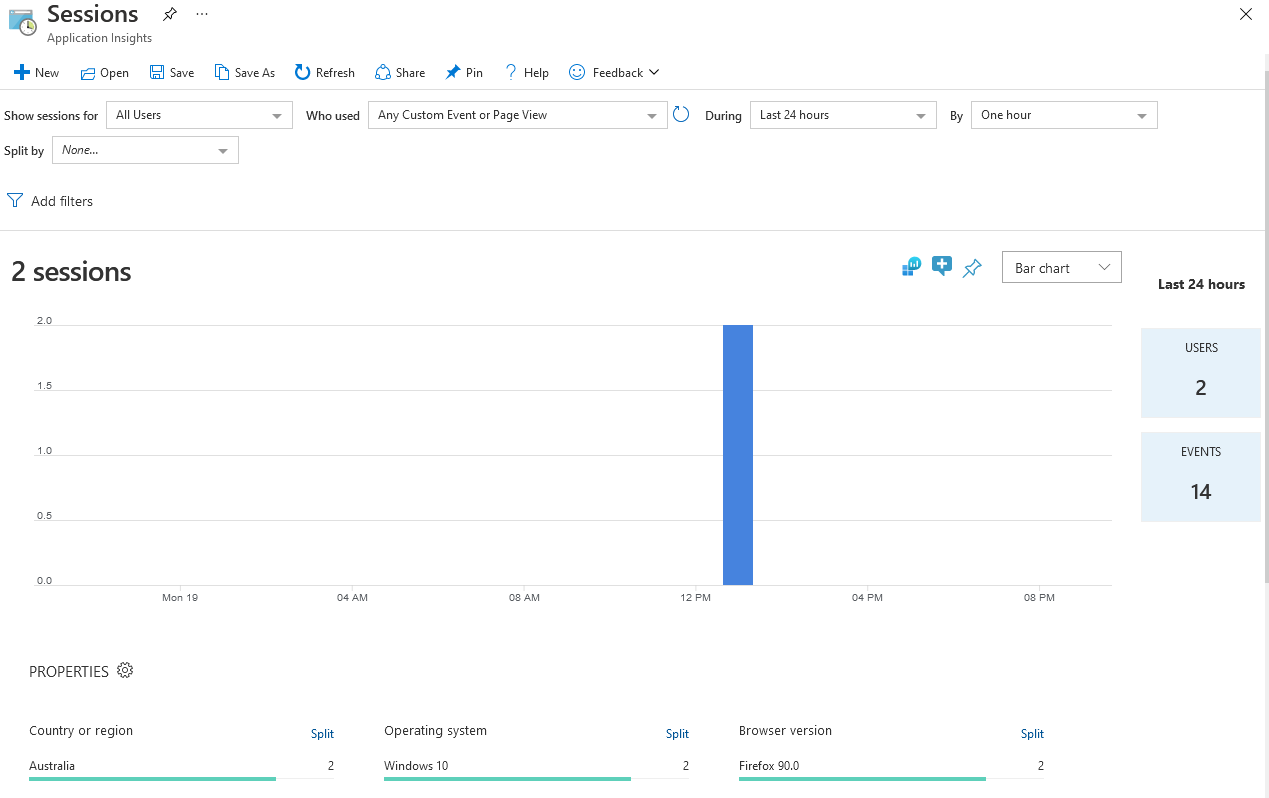Refresh the sessions data
Image resolution: width=1269 pixels, height=798 pixels.
324,72
